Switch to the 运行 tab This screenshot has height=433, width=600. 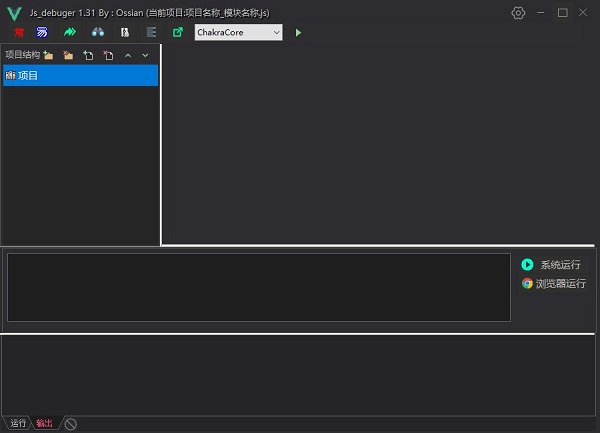point(18,423)
